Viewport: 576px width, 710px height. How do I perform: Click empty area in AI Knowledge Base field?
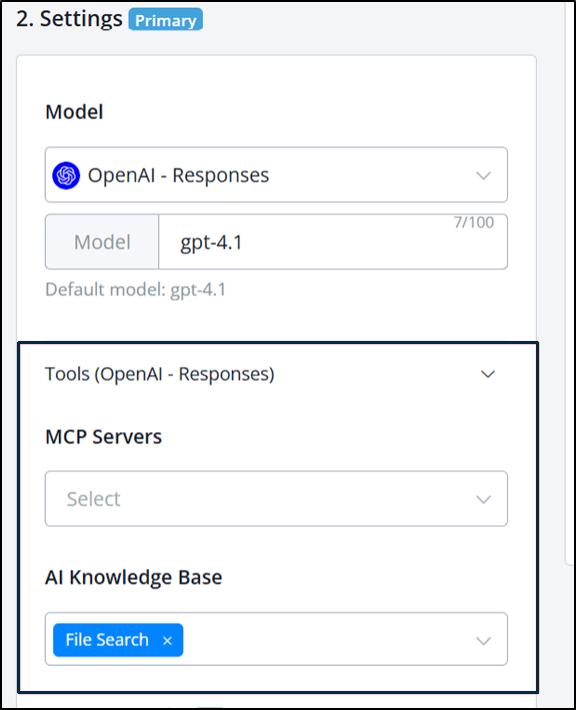(x=326, y=639)
